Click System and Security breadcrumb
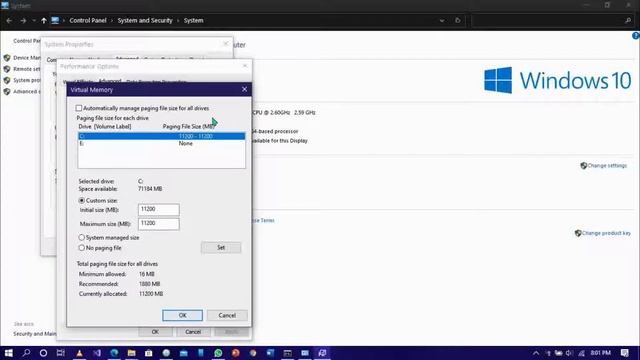This screenshot has height=360, width=640. pyautogui.click(x=145, y=20)
